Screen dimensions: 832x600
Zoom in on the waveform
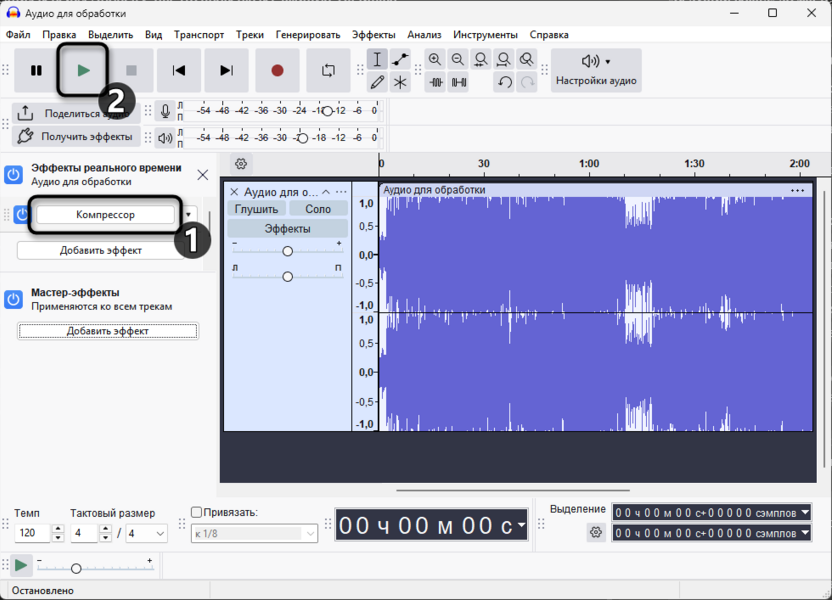click(435, 59)
